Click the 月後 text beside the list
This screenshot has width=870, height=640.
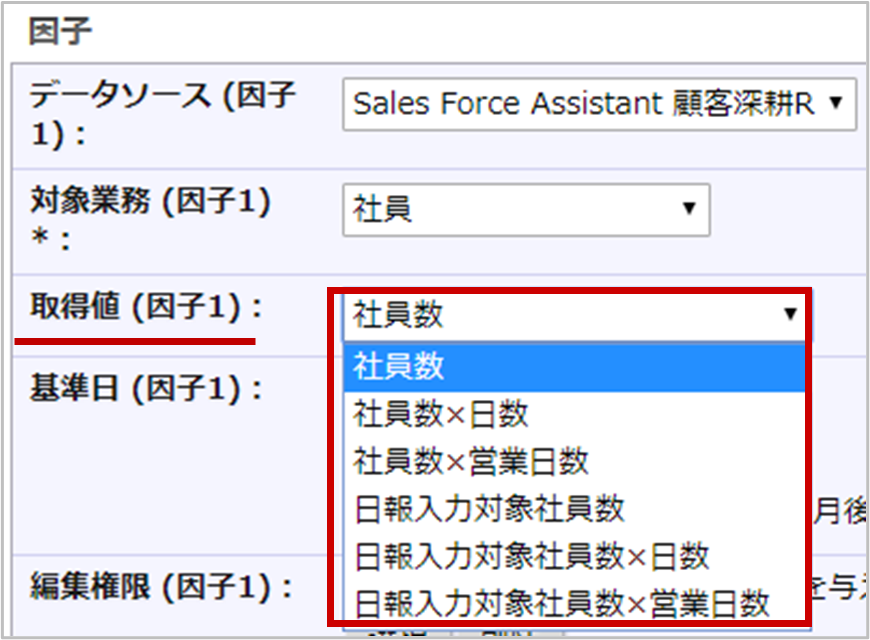point(840,511)
